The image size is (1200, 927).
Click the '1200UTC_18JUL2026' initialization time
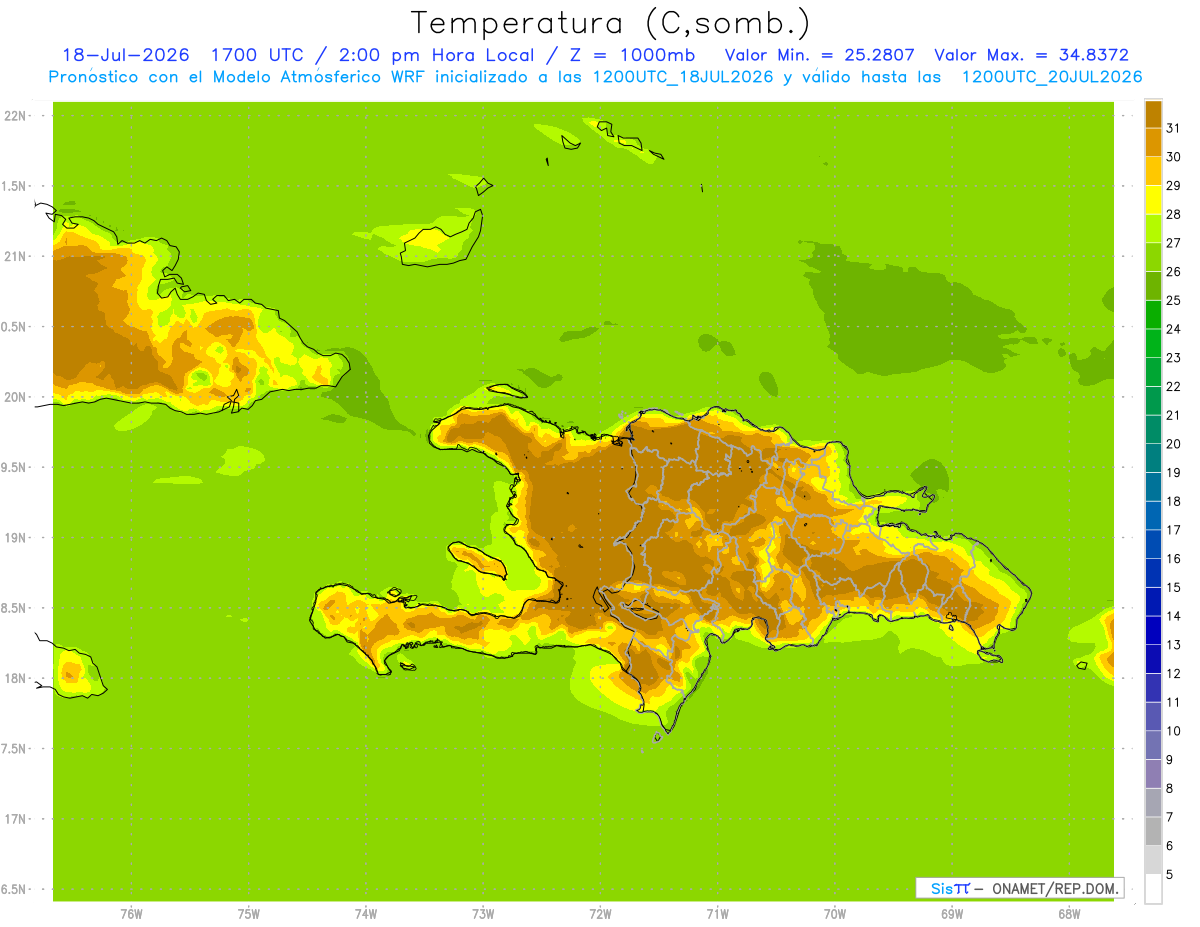pos(682,77)
